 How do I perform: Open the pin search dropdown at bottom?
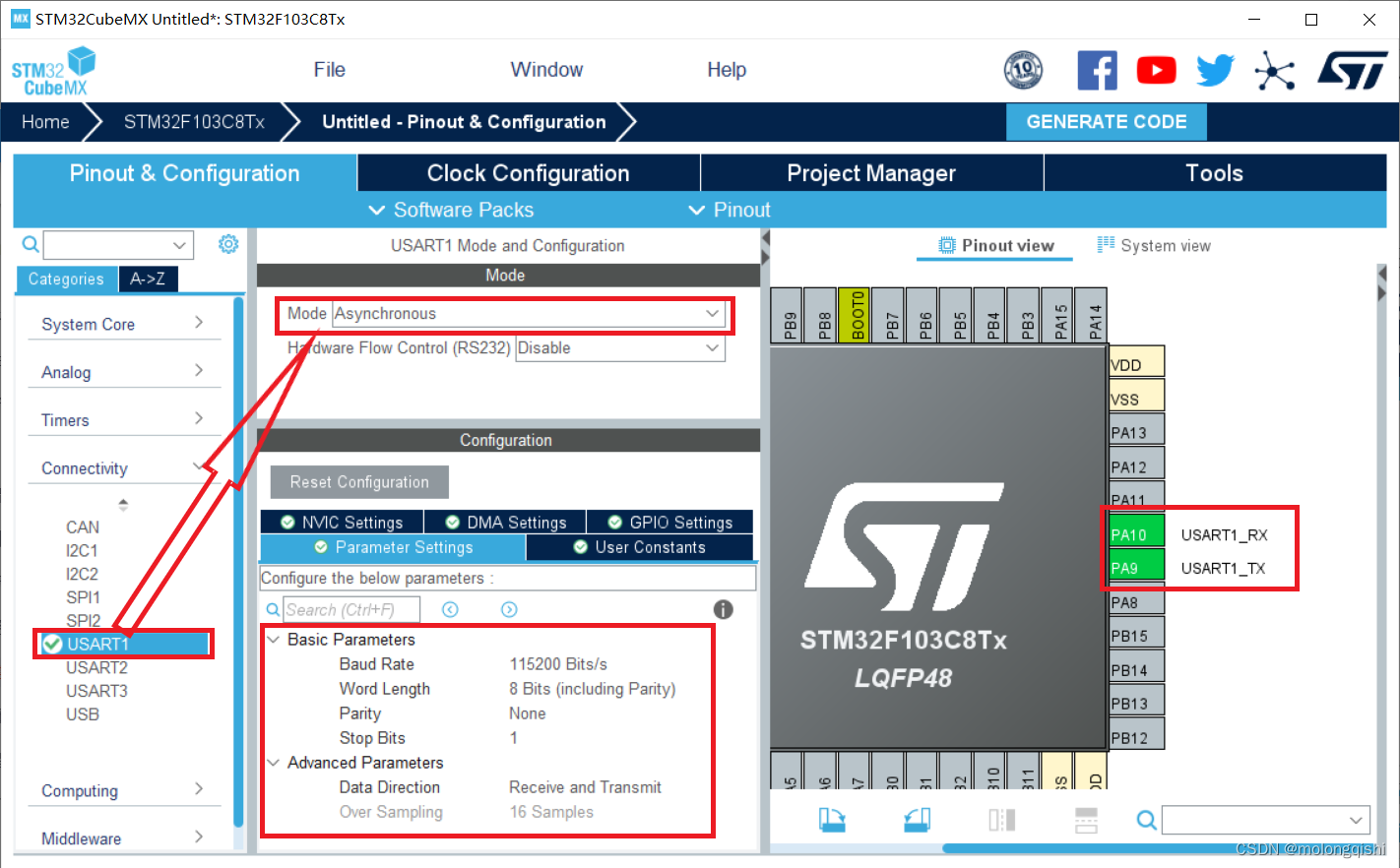(x=1265, y=820)
